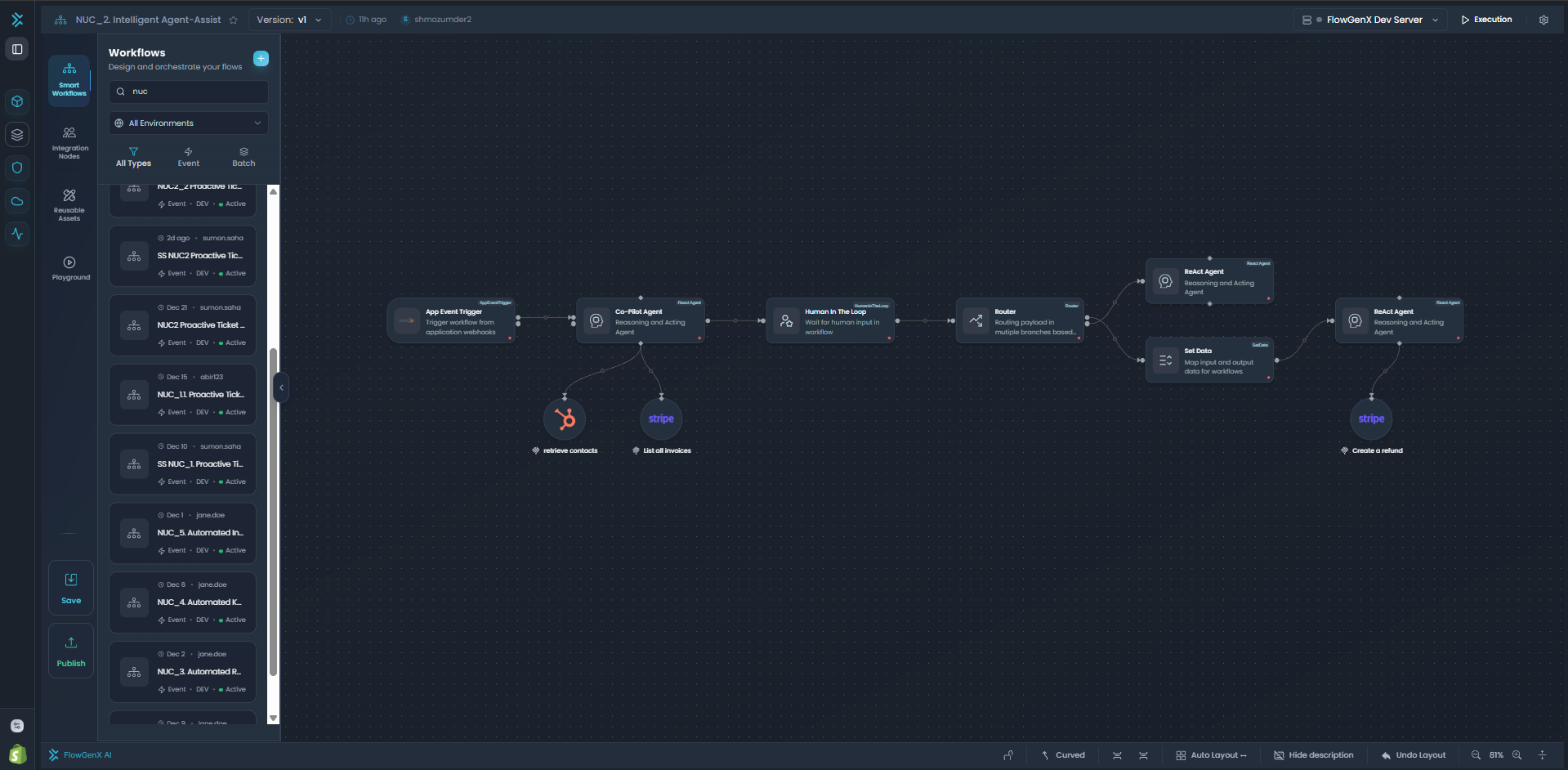
Task: Click the workflow search field containing nuc
Action: tap(189, 92)
